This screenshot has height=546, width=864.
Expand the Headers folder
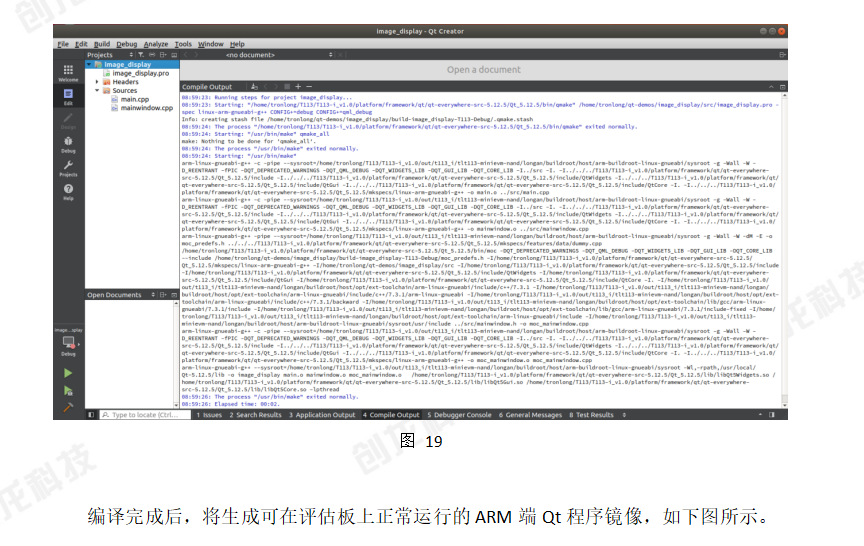pos(97,82)
